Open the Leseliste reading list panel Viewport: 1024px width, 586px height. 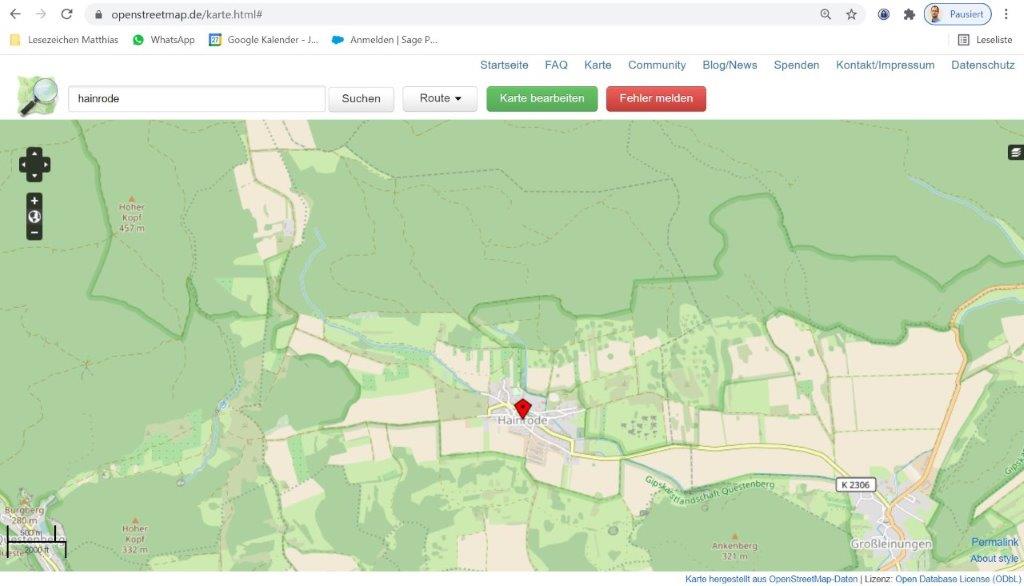[x=985, y=40]
